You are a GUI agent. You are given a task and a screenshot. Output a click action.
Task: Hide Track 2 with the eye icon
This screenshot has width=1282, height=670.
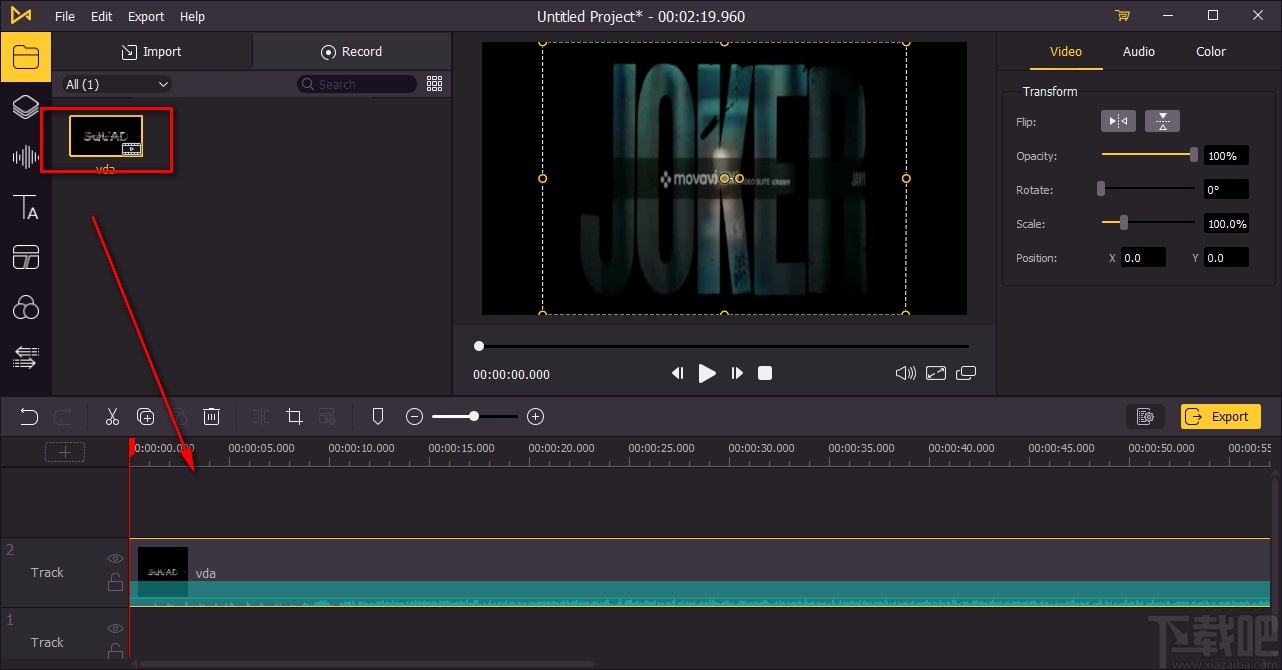116,559
